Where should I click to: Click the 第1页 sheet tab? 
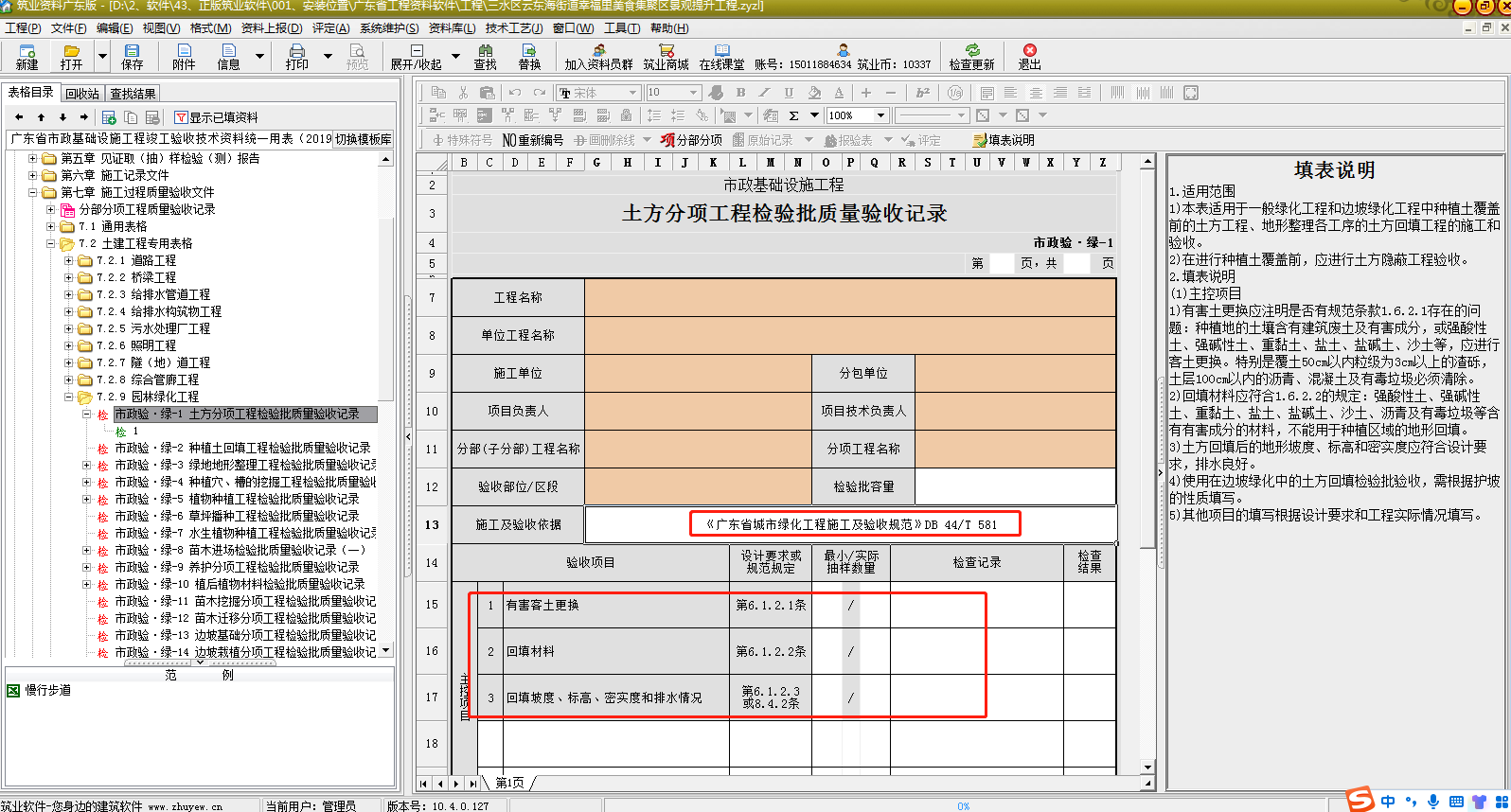click(509, 784)
